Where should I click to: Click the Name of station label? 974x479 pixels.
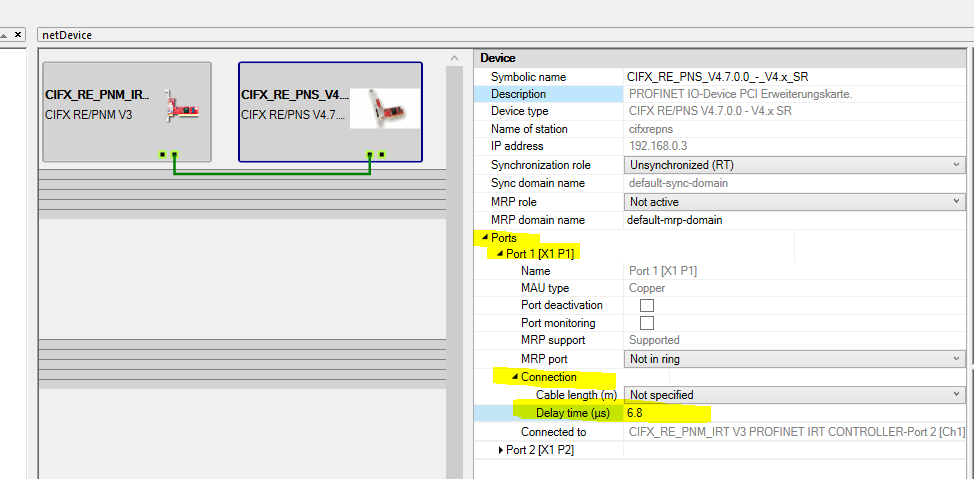coord(529,129)
